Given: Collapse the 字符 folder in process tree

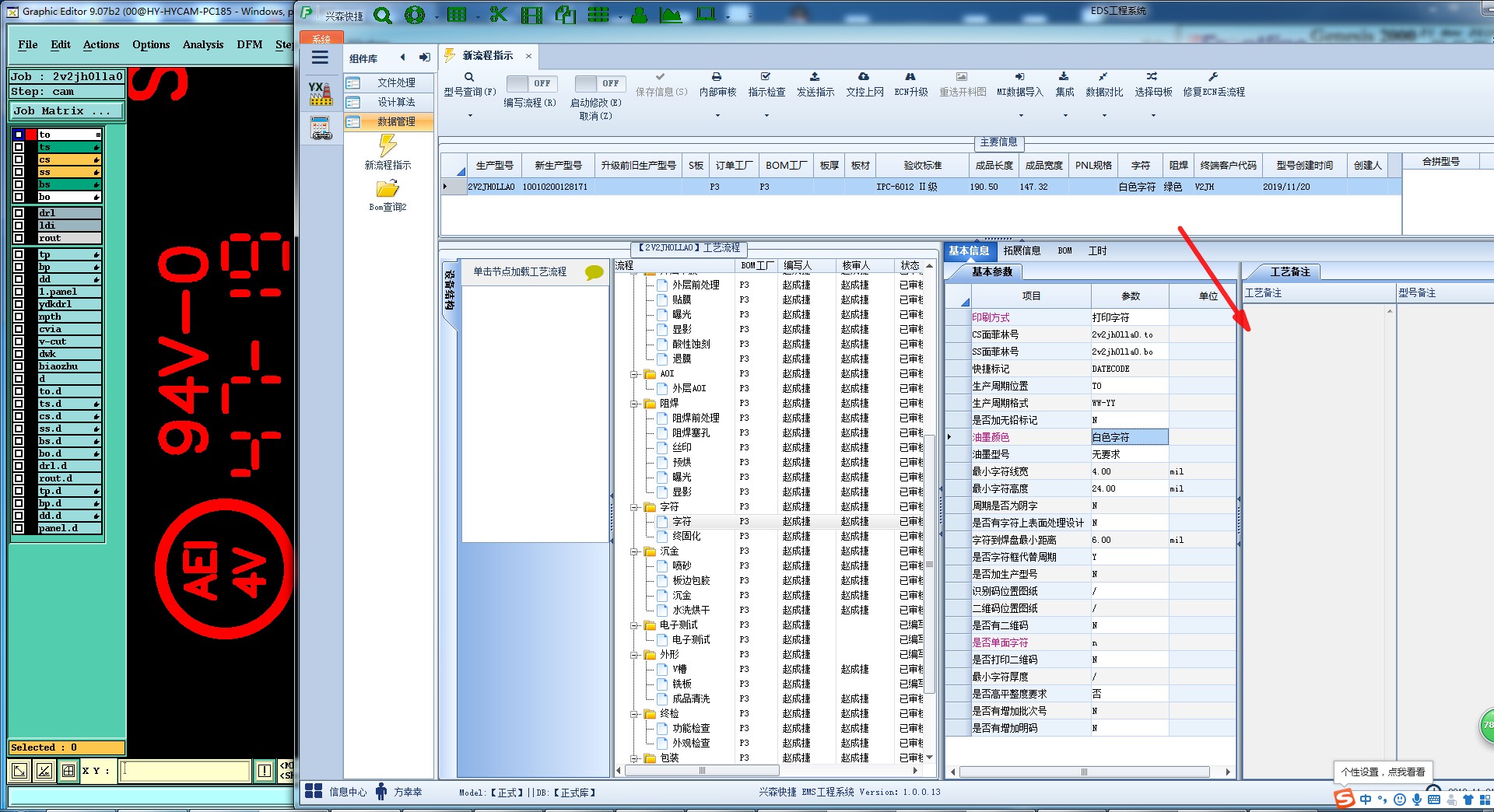Looking at the screenshot, I should click(634, 507).
